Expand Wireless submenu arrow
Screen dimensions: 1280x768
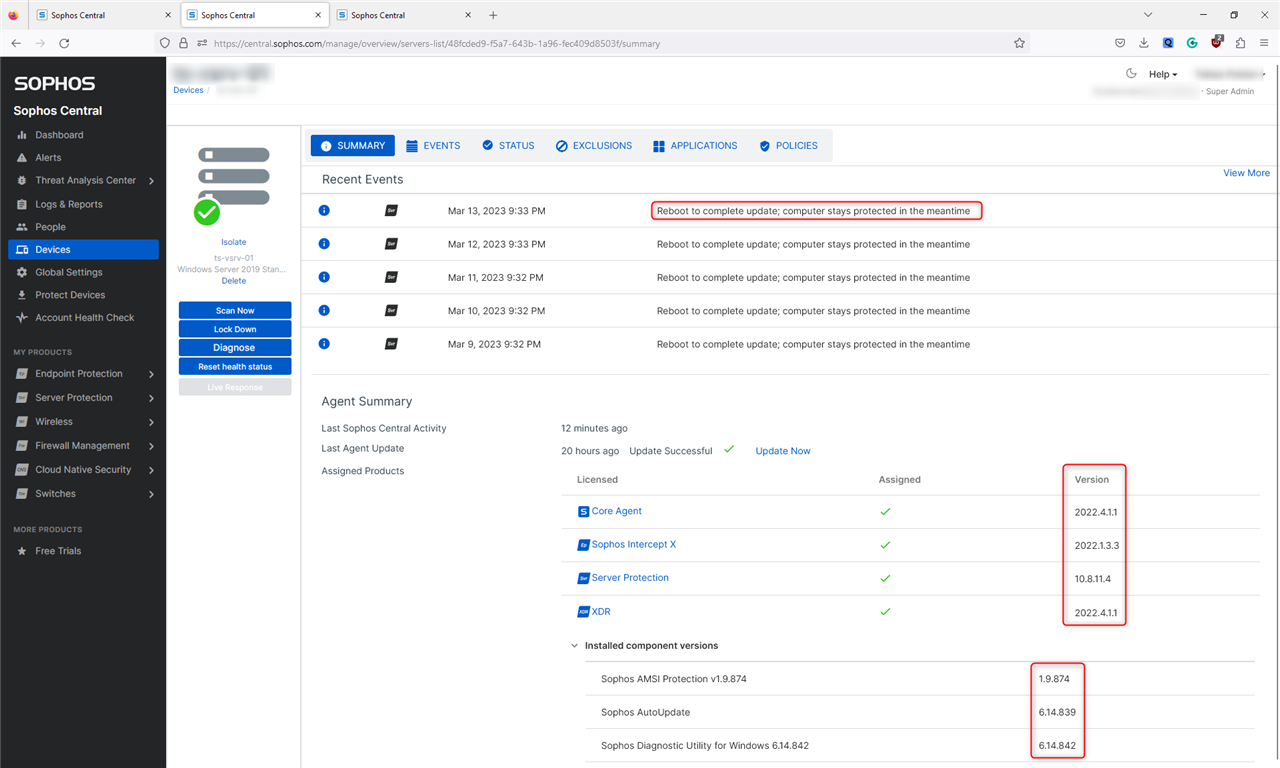point(151,422)
